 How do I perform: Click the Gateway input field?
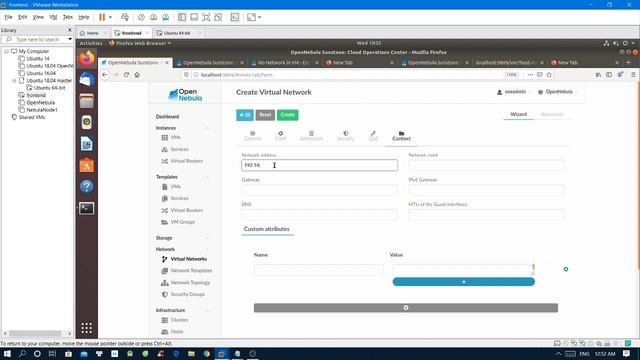(319, 190)
